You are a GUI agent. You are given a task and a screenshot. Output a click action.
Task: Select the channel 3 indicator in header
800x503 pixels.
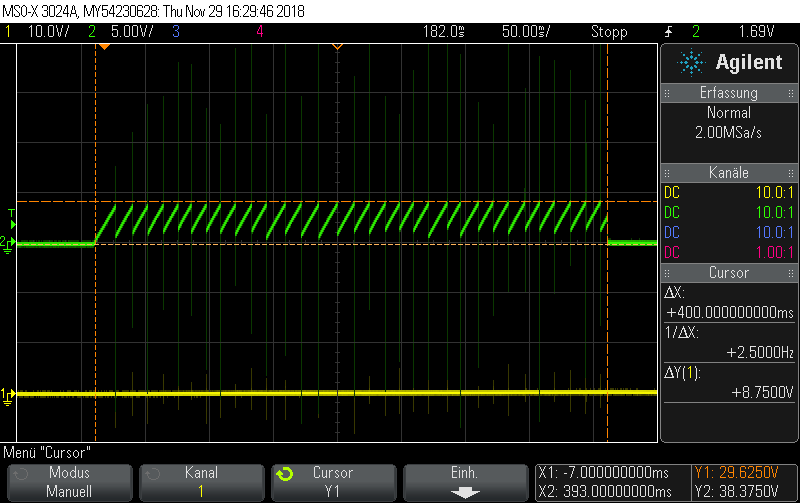[x=176, y=32]
